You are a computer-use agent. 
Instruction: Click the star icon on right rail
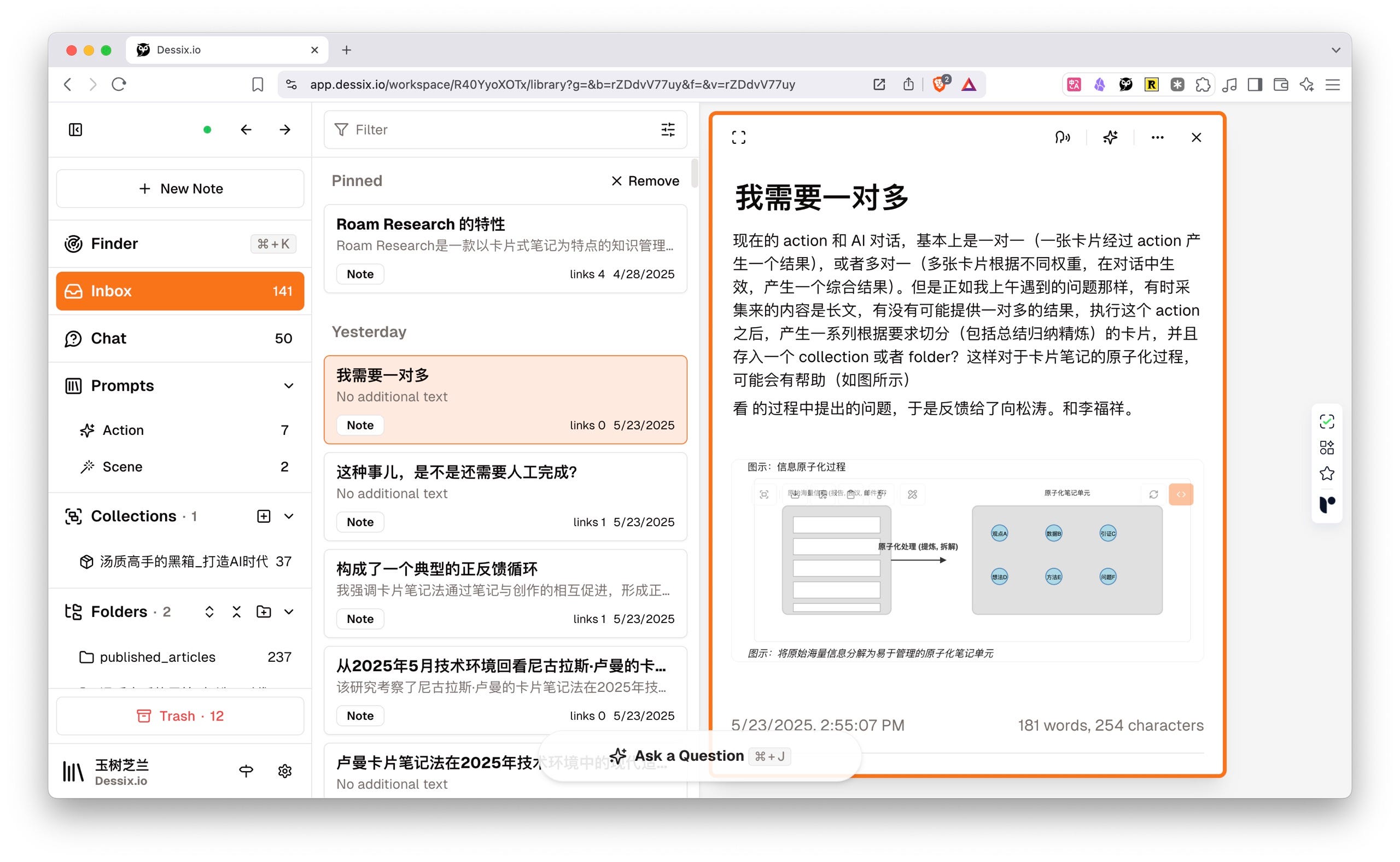1327,474
